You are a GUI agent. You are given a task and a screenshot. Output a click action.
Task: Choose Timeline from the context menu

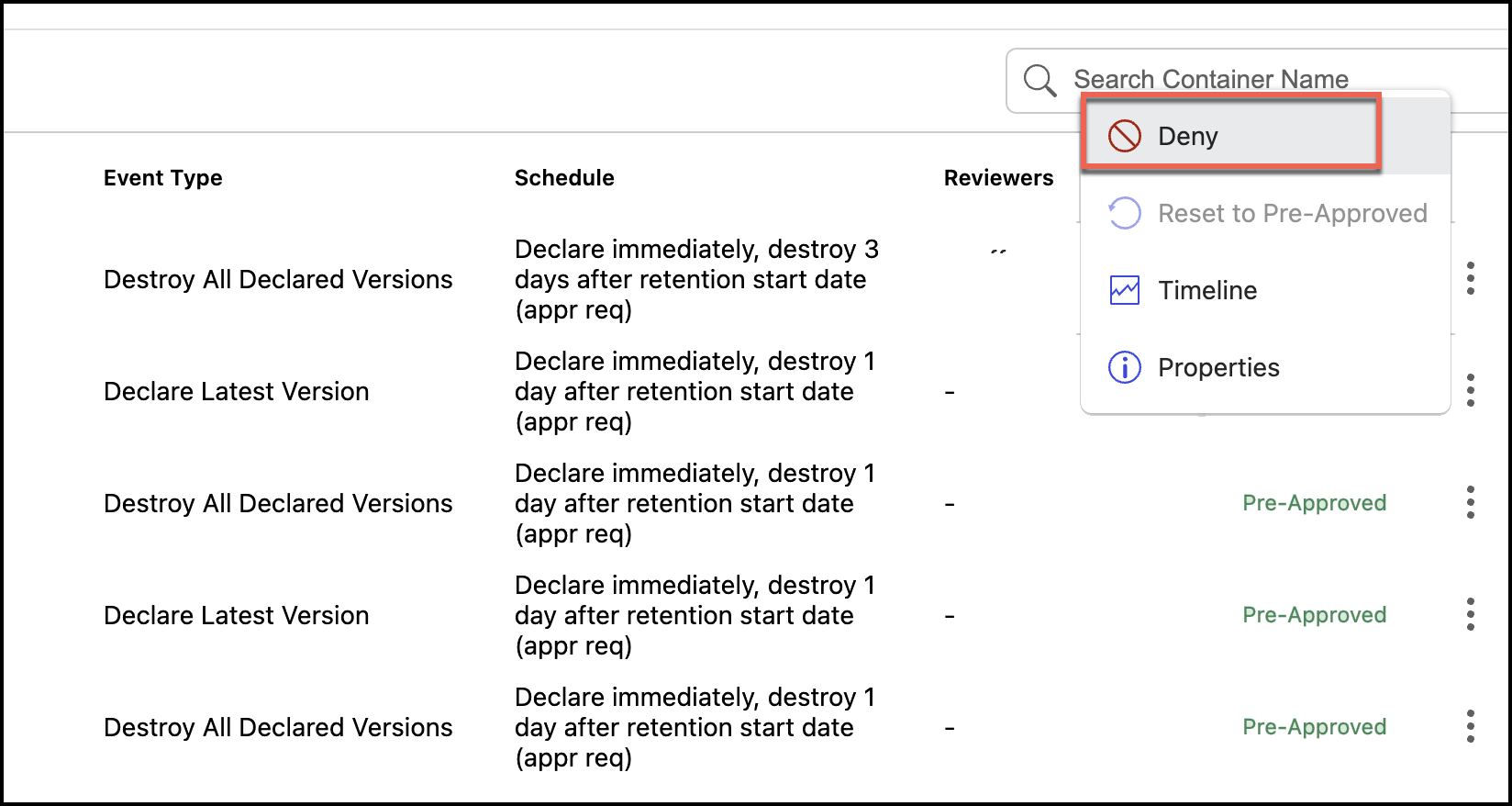[x=1207, y=290]
